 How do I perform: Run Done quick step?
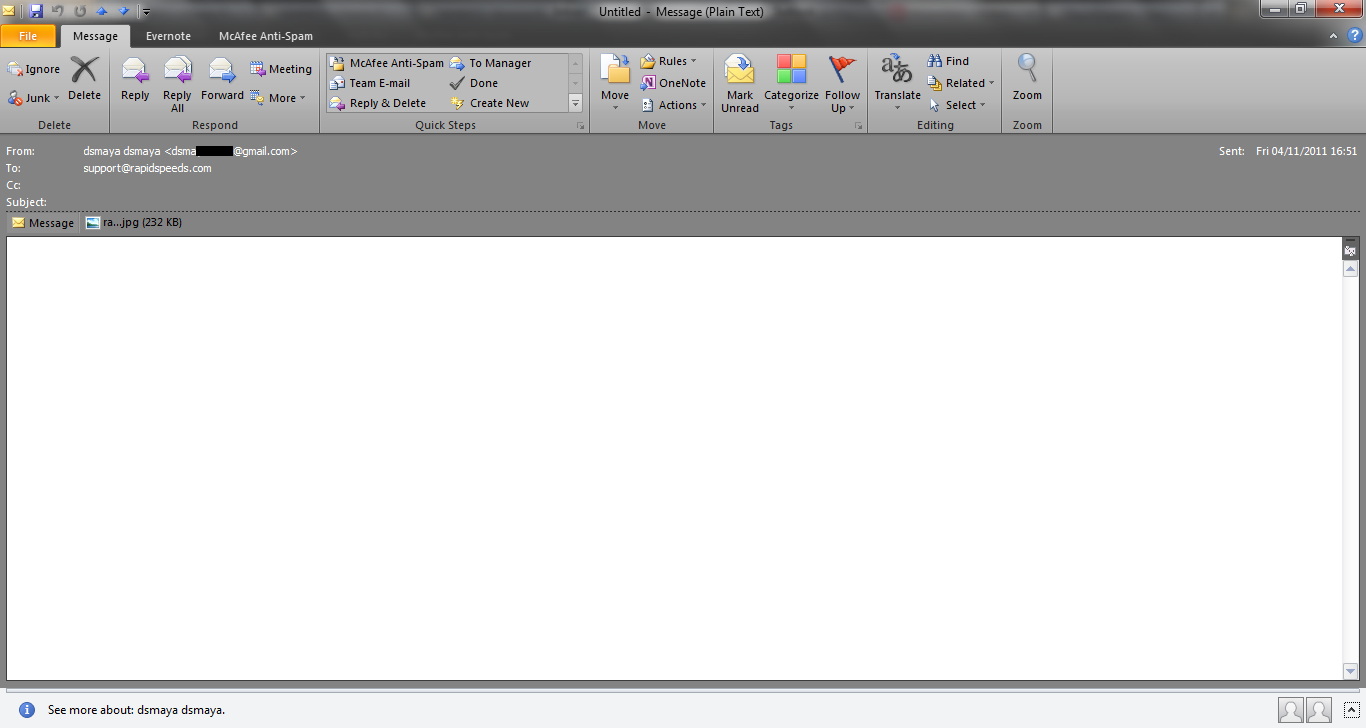click(x=474, y=83)
